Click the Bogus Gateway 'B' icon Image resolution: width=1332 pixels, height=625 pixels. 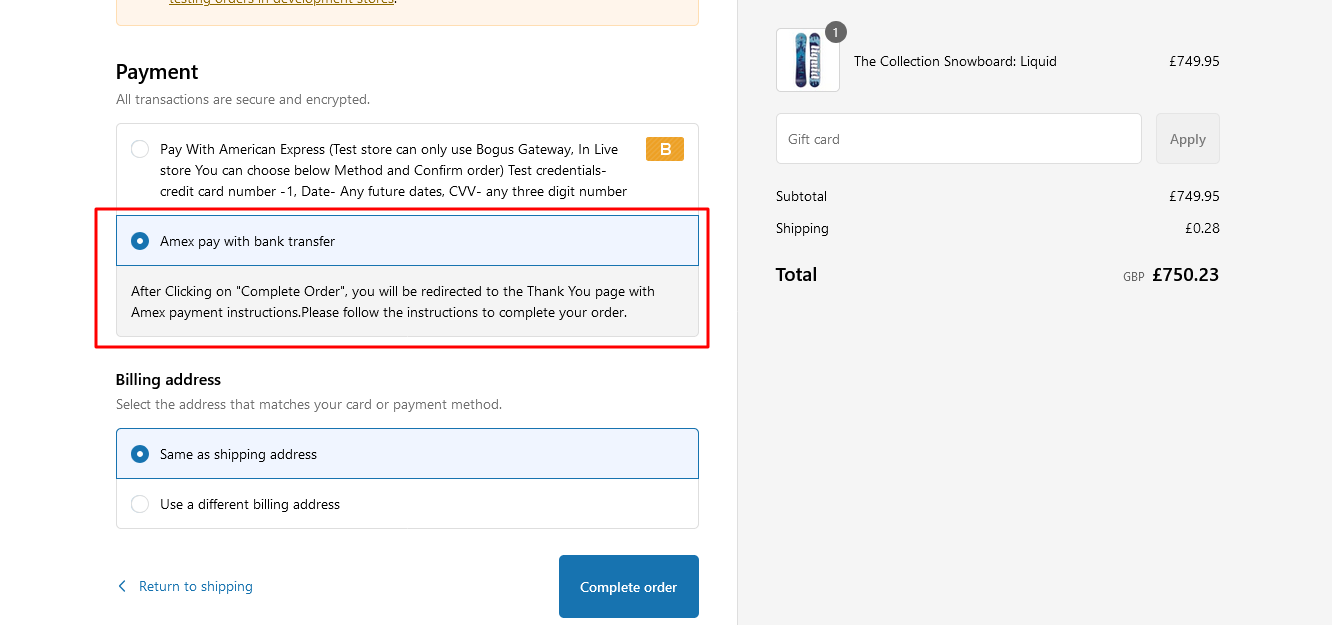pyautogui.click(x=665, y=149)
